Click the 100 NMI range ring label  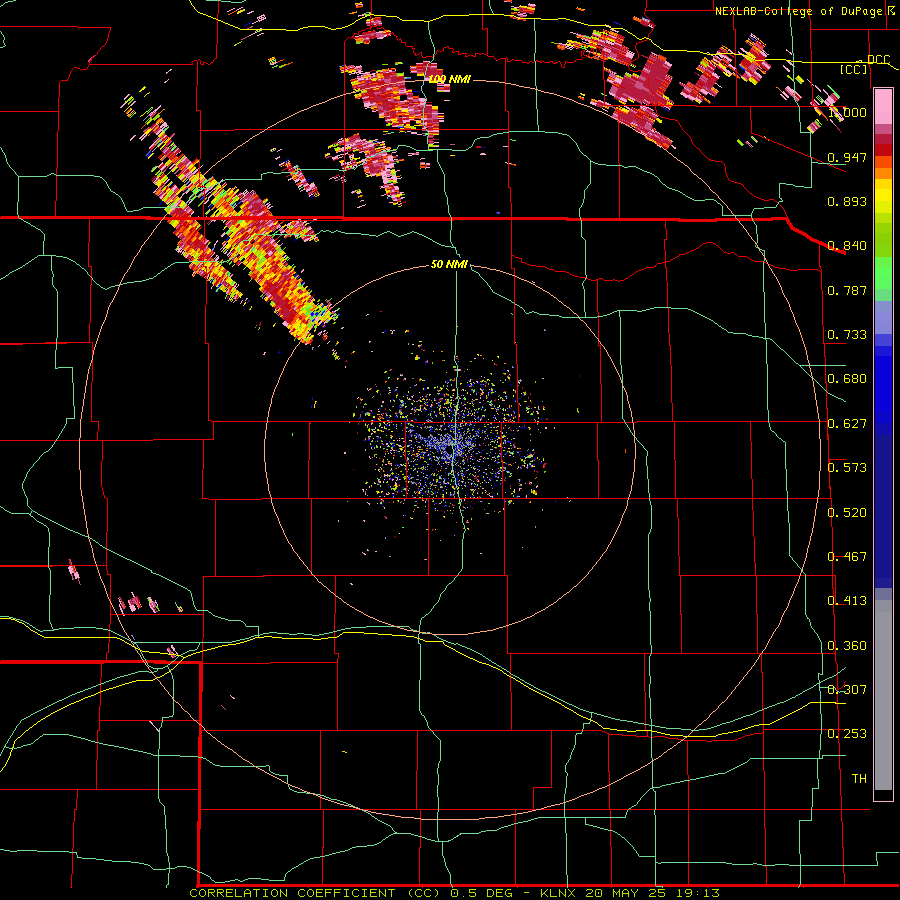[449, 79]
